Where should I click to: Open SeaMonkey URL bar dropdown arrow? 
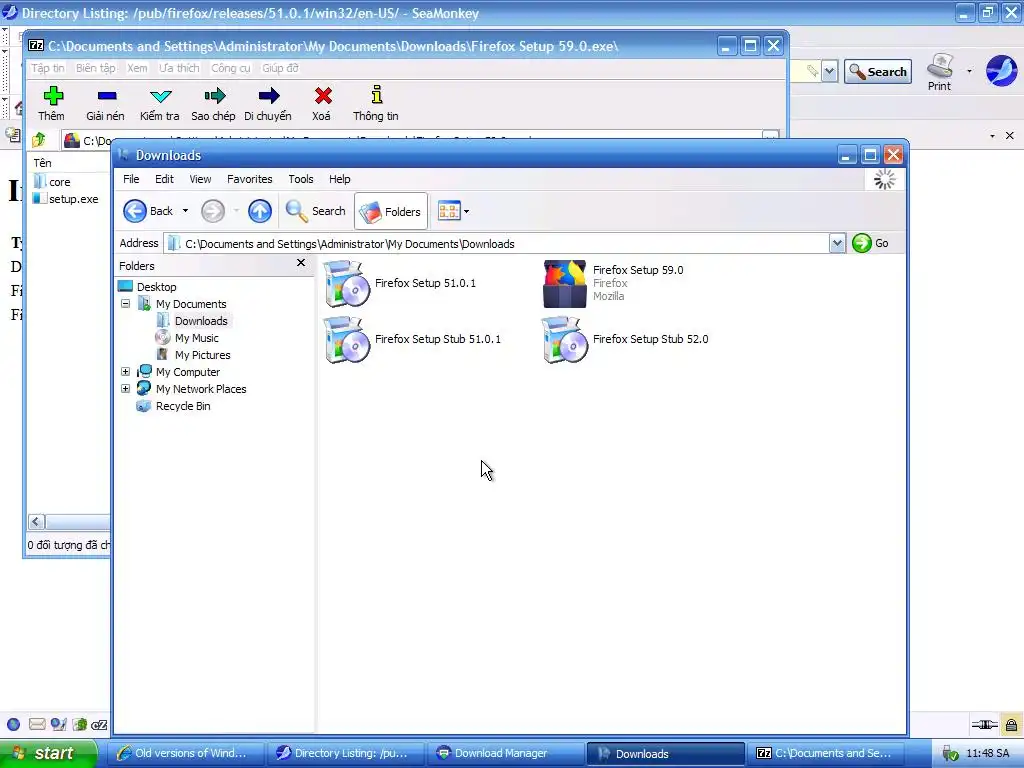point(829,71)
